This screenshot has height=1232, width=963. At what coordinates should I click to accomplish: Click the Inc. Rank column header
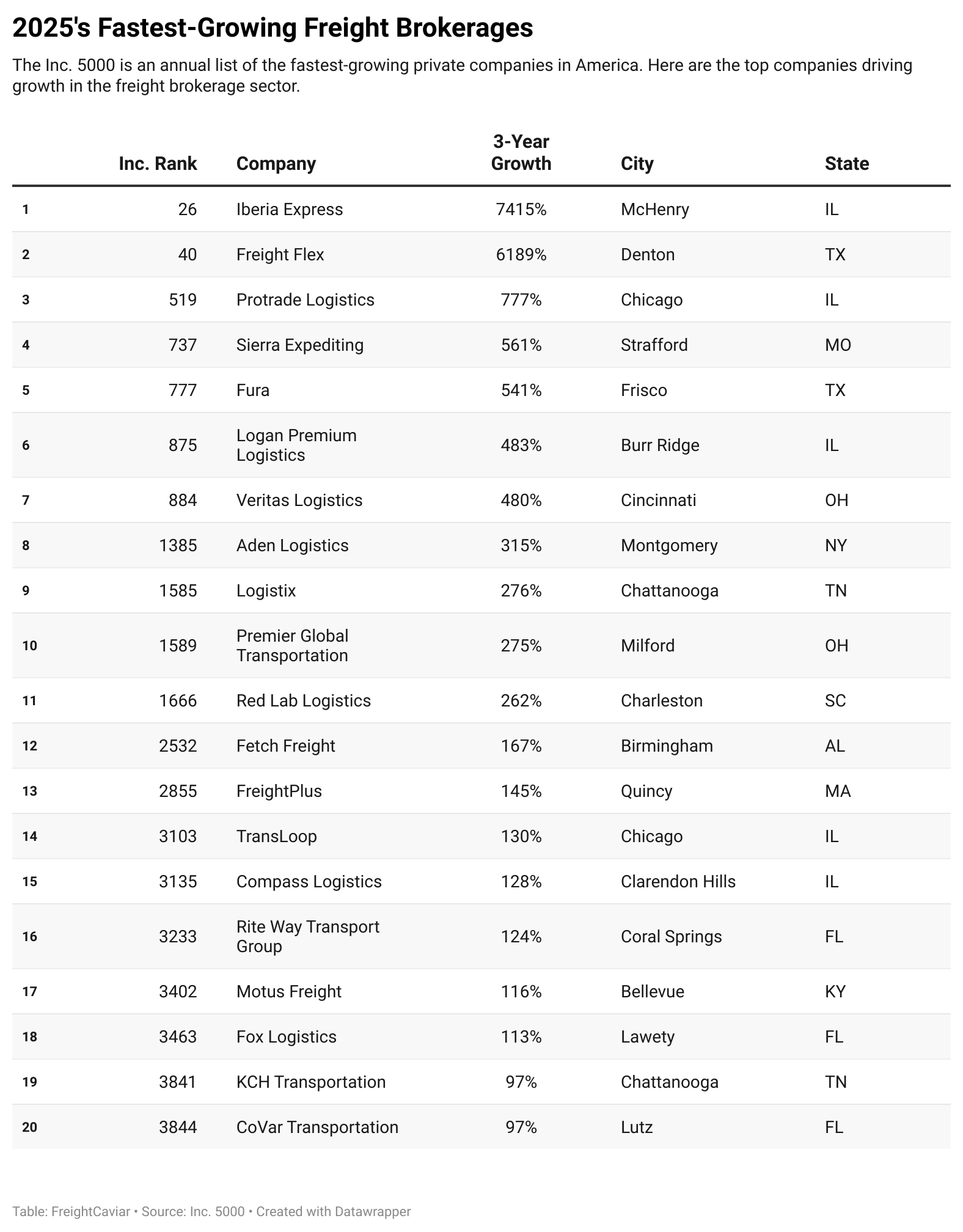click(158, 164)
